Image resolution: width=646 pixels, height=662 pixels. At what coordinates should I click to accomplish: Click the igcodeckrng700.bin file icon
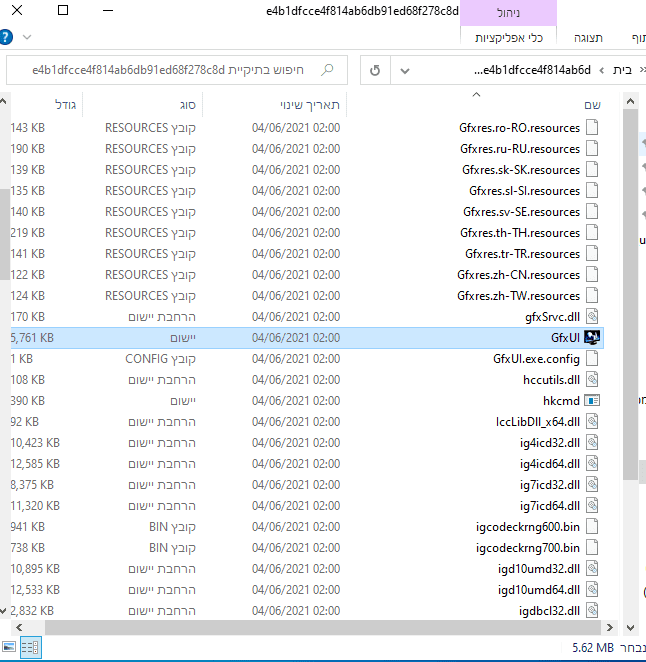[x=592, y=548]
